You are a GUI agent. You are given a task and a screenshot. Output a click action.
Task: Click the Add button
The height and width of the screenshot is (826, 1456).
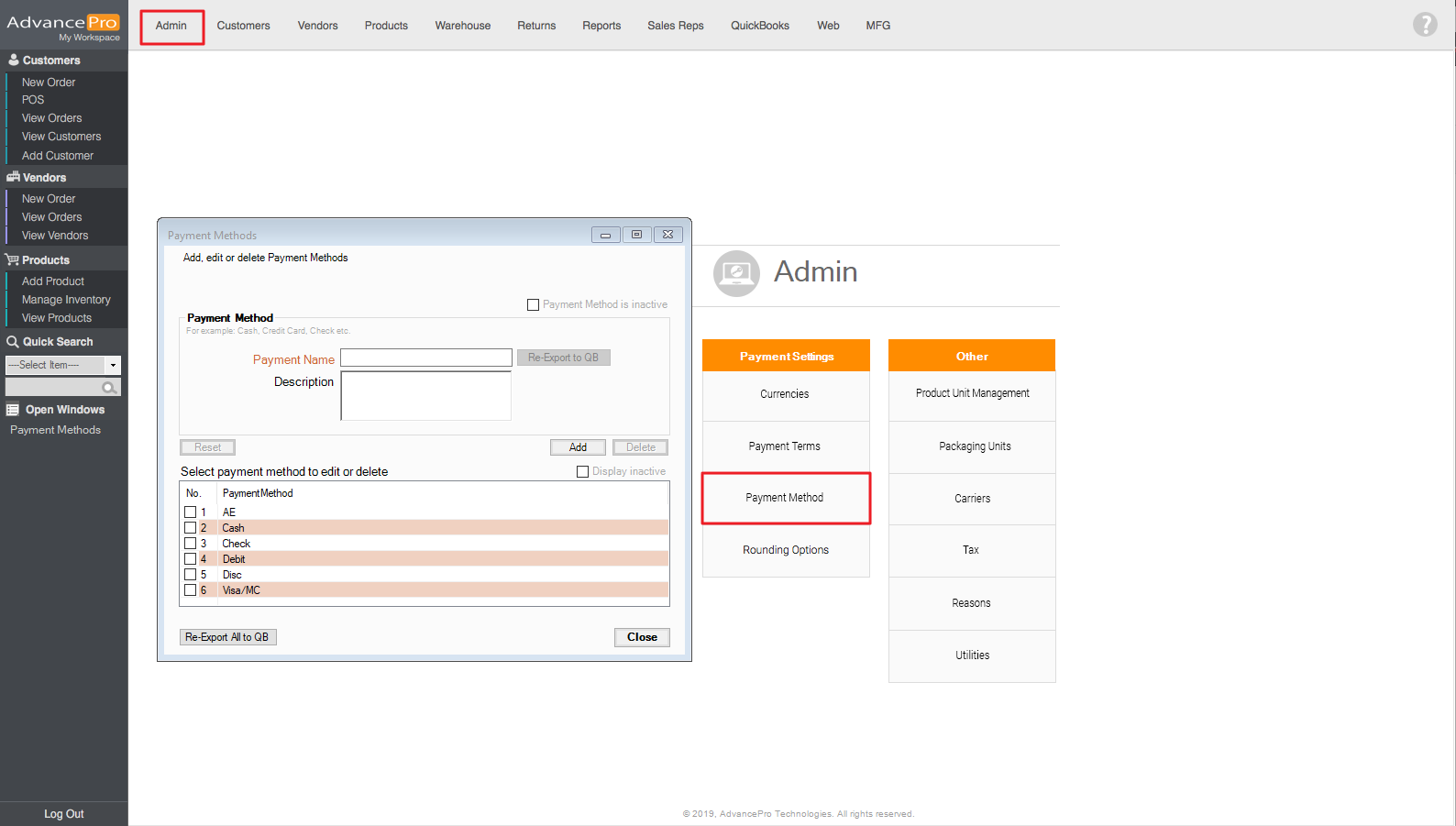point(578,447)
